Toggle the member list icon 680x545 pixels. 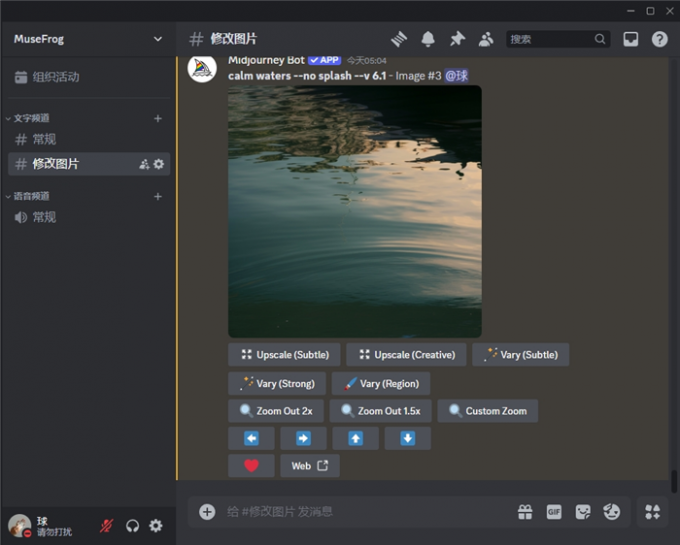click(486, 39)
